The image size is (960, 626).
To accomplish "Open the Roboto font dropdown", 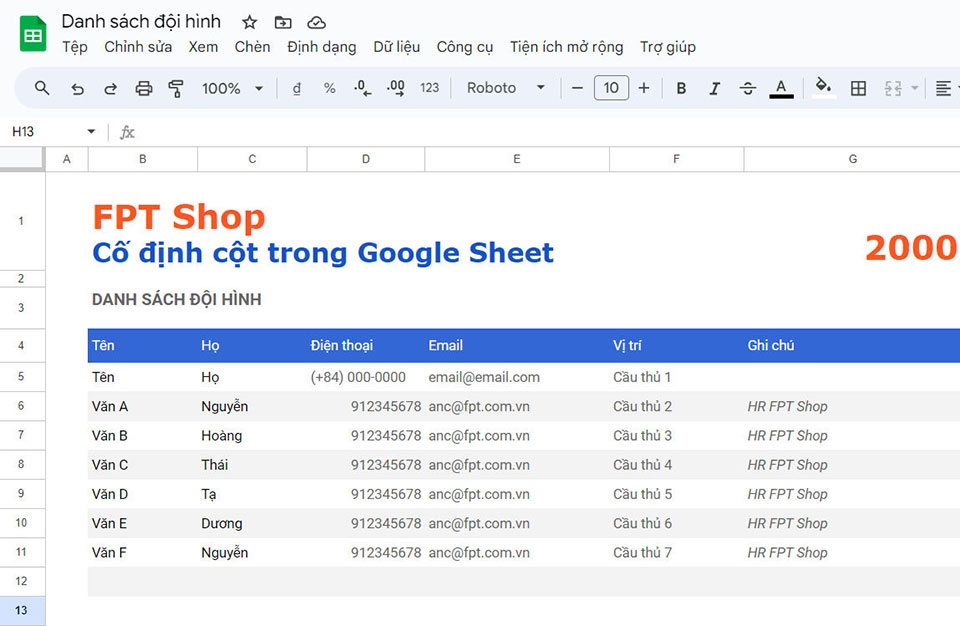I will (x=506, y=88).
